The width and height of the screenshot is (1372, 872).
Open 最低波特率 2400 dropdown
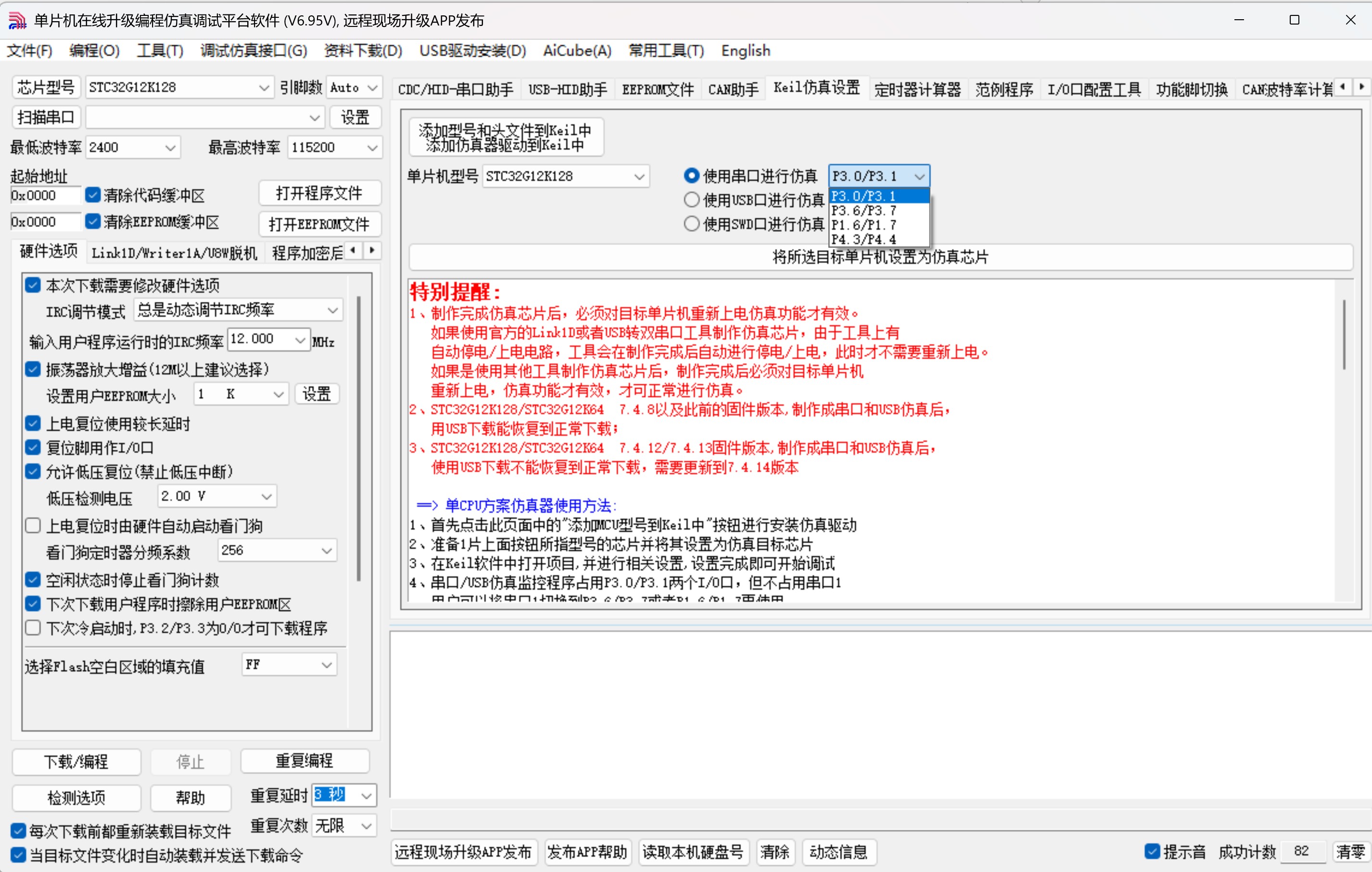pyautogui.click(x=133, y=148)
